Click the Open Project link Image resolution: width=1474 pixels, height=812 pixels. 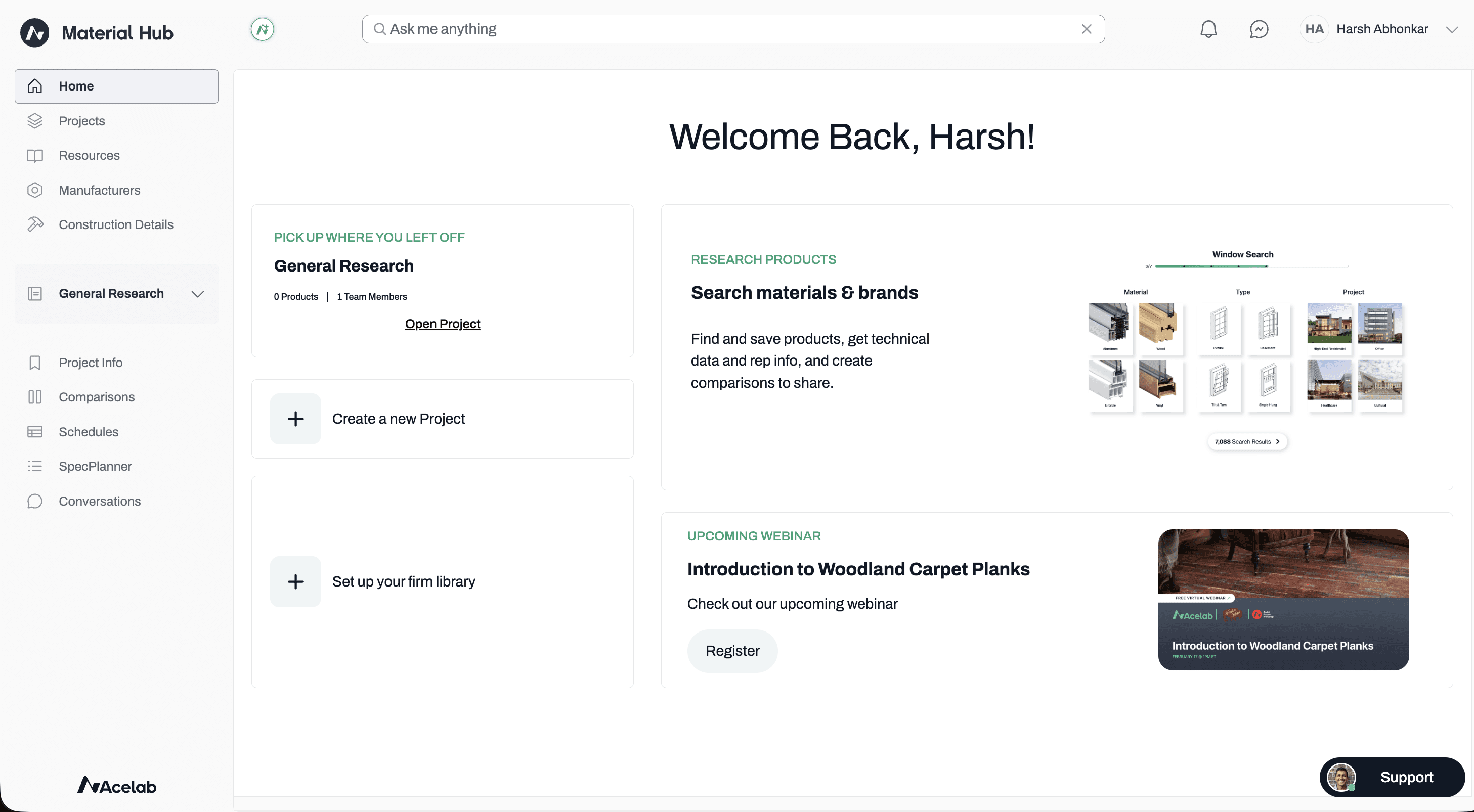pyautogui.click(x=442, y=324)
